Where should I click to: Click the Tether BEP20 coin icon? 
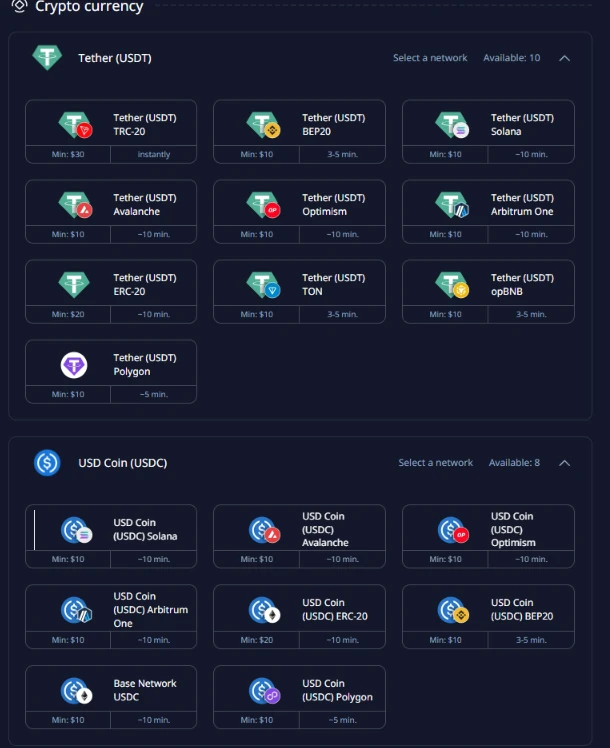263,125
